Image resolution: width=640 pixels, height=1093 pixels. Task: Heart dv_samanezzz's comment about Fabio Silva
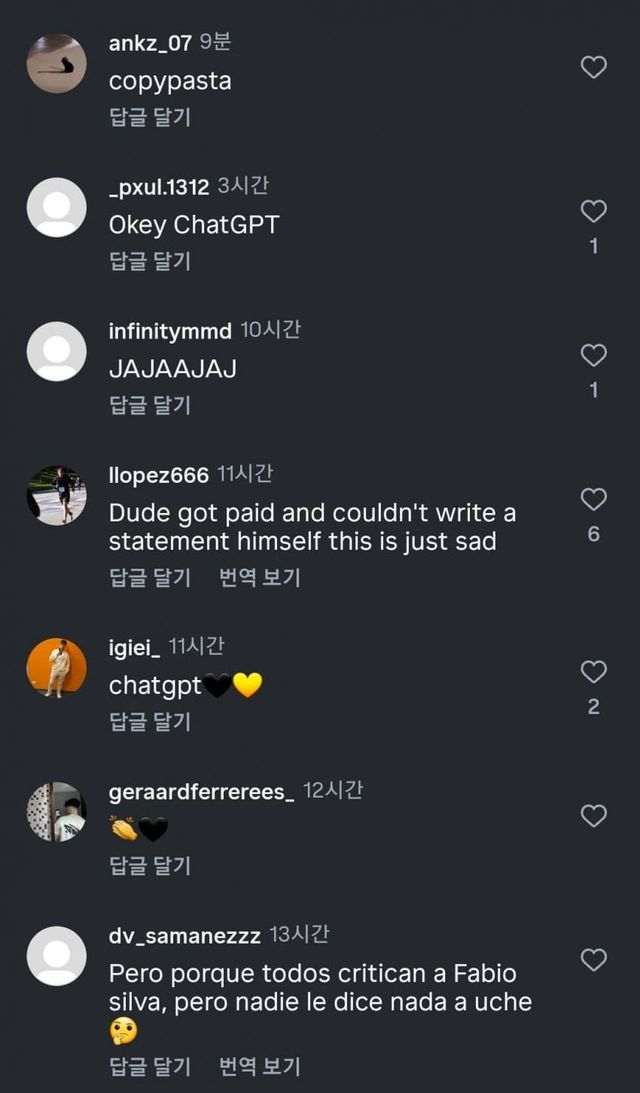(x=594, y=960)
